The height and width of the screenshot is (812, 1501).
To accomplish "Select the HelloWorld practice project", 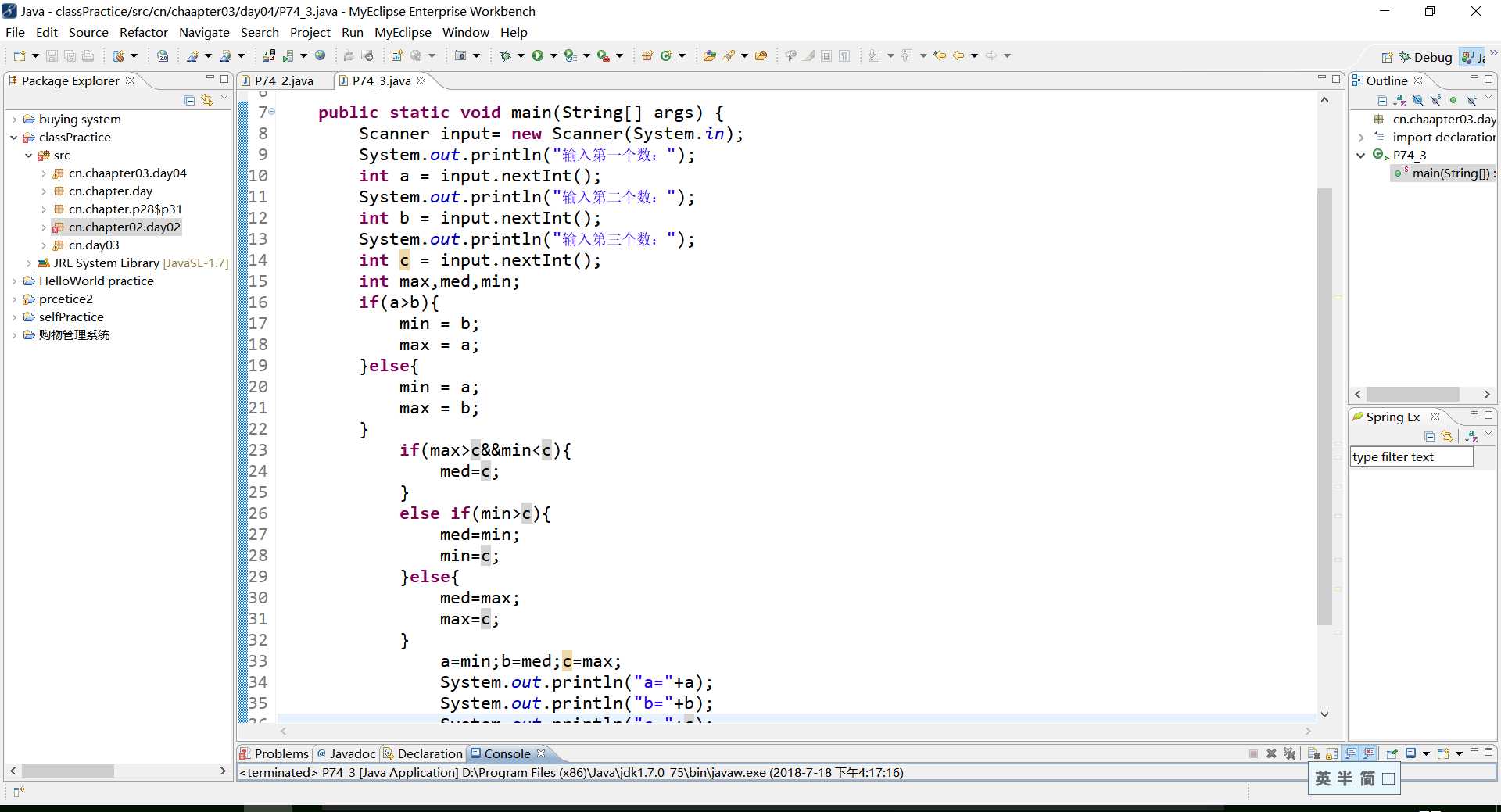I will click(x=96, y=281).
